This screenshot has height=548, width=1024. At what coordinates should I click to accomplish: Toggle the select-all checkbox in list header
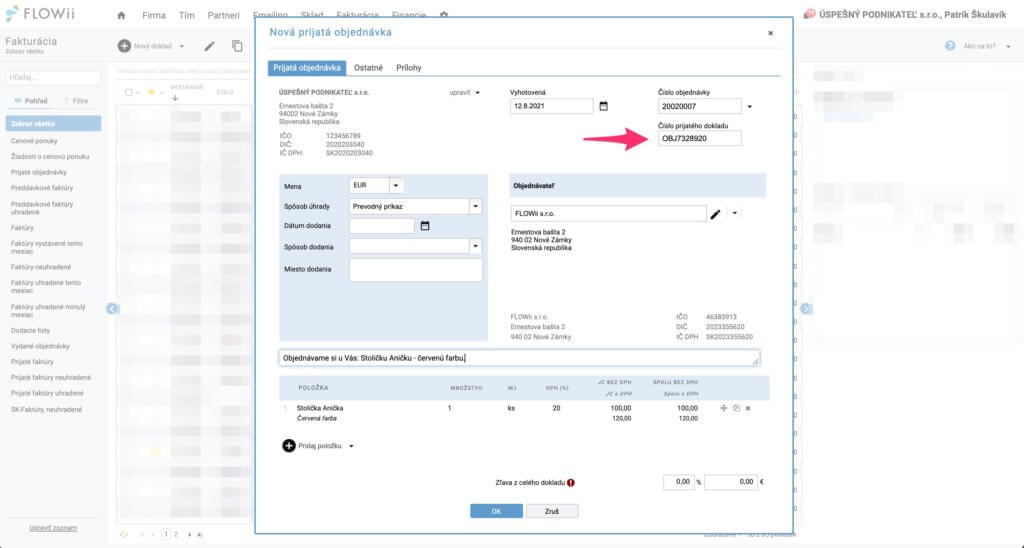click(129, 93)
